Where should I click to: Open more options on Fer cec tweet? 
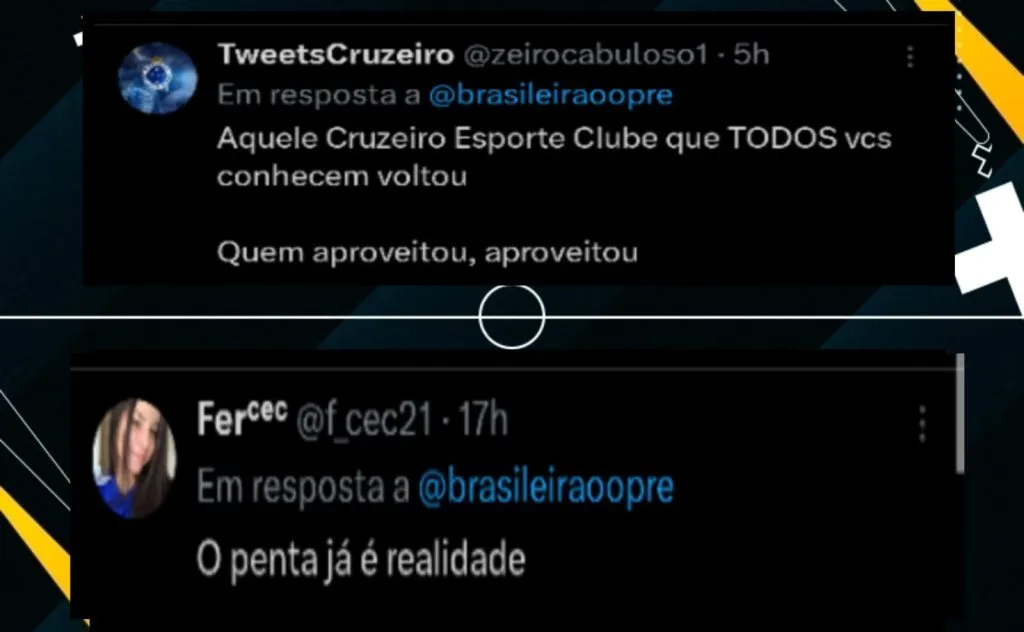[x=921, y=424]
